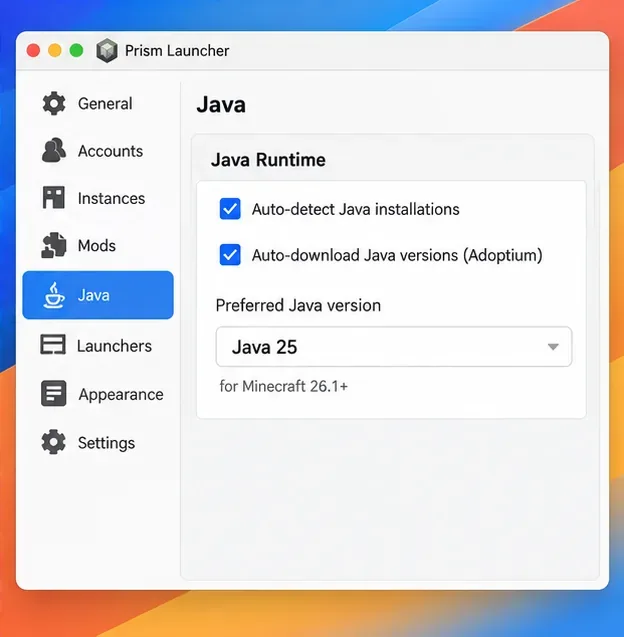
Task: Show the Appearance settings
Action: click(x=98, y=394)
